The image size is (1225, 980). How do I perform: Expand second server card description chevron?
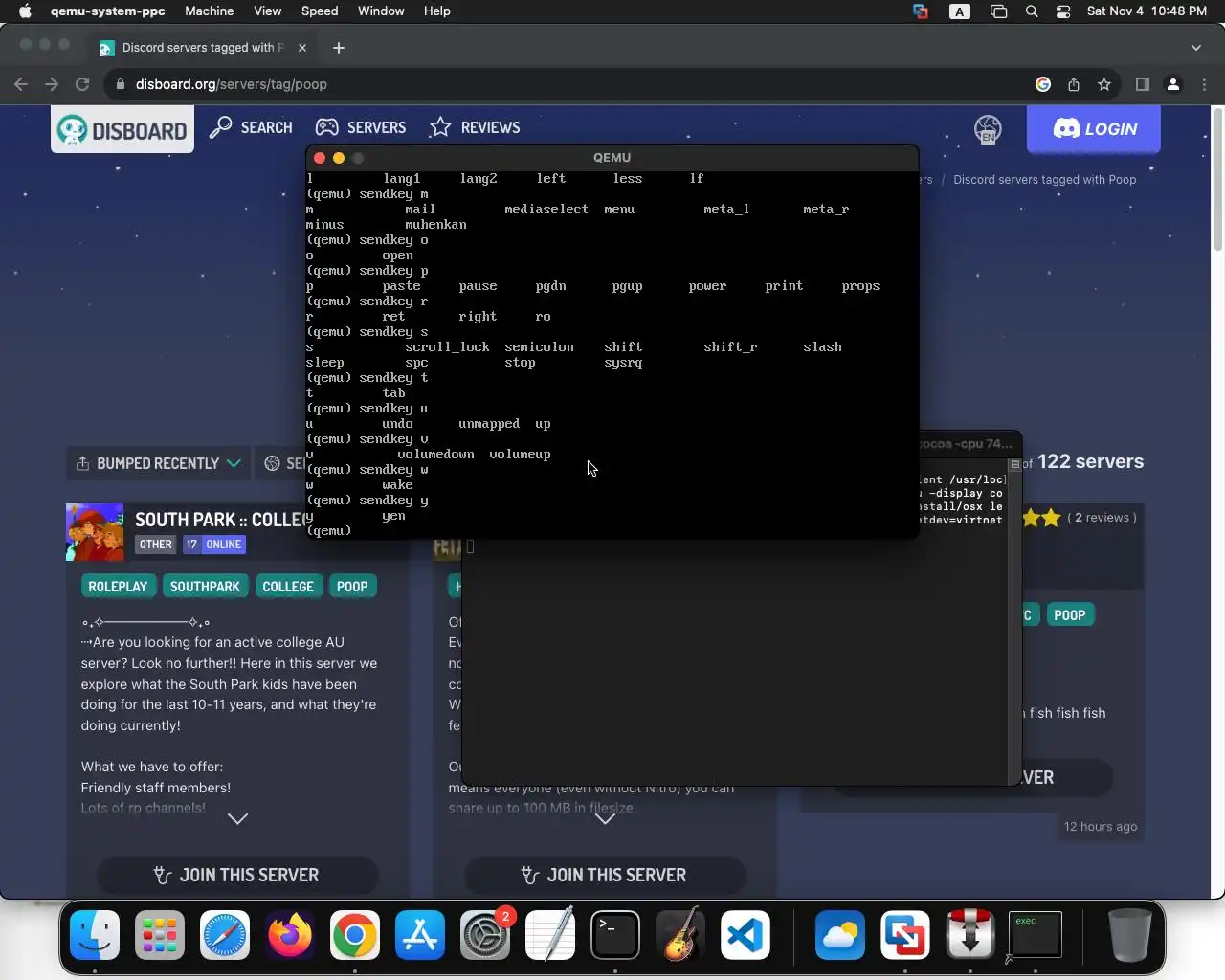605,818
